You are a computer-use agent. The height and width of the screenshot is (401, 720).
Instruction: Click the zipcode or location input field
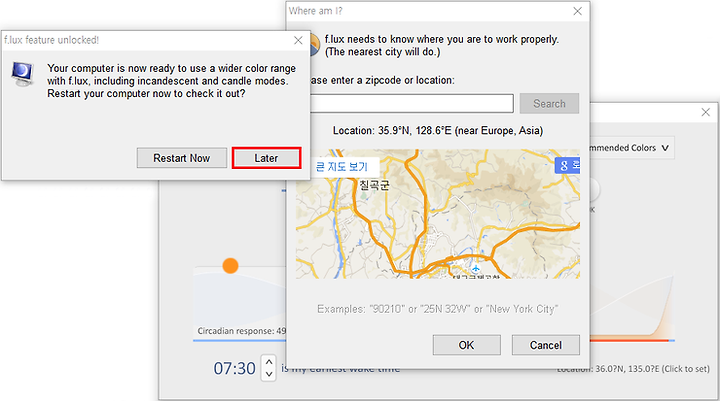[411, 103]
